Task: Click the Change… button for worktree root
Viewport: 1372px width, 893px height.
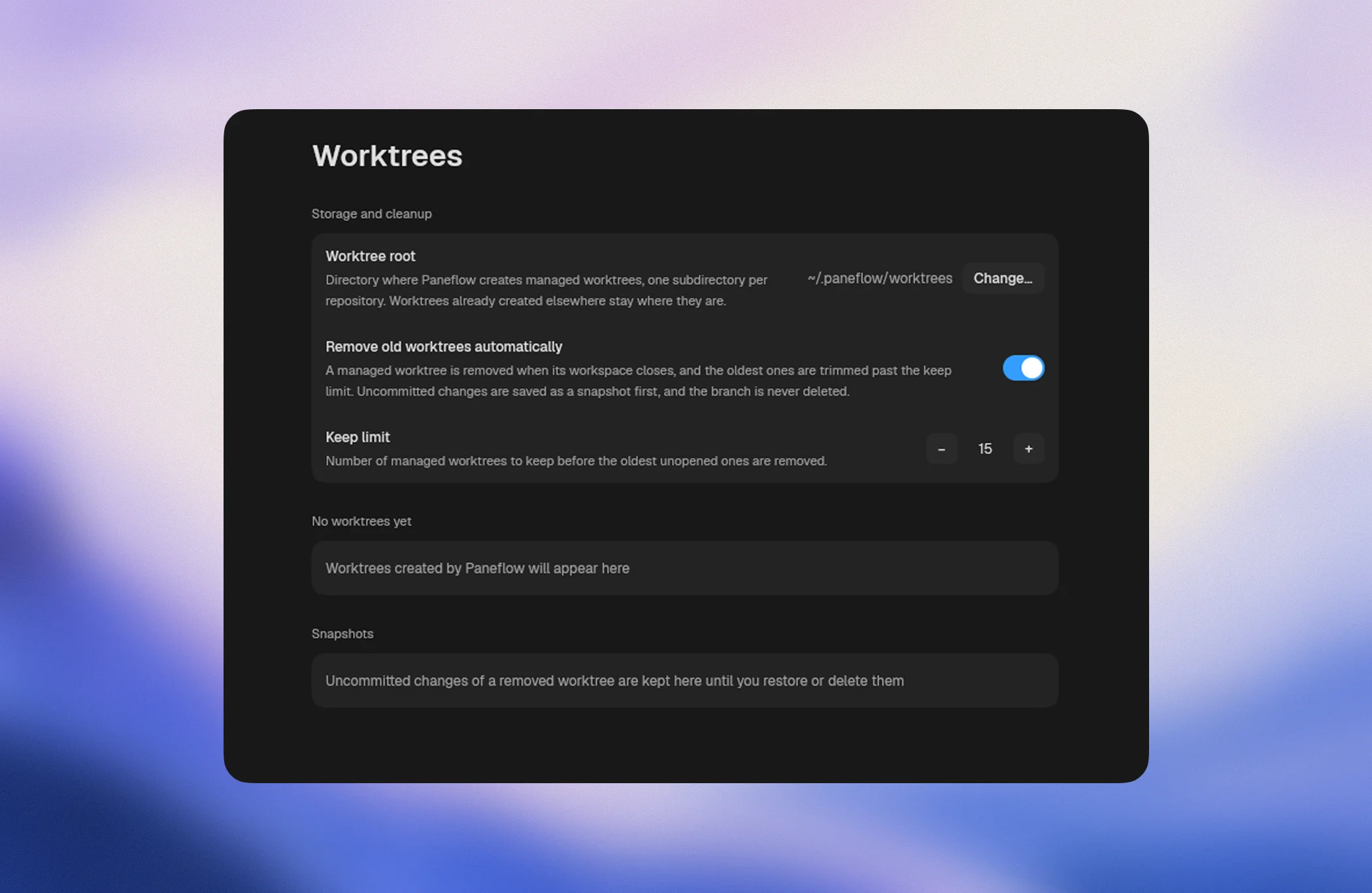Action: (1003, 278)
